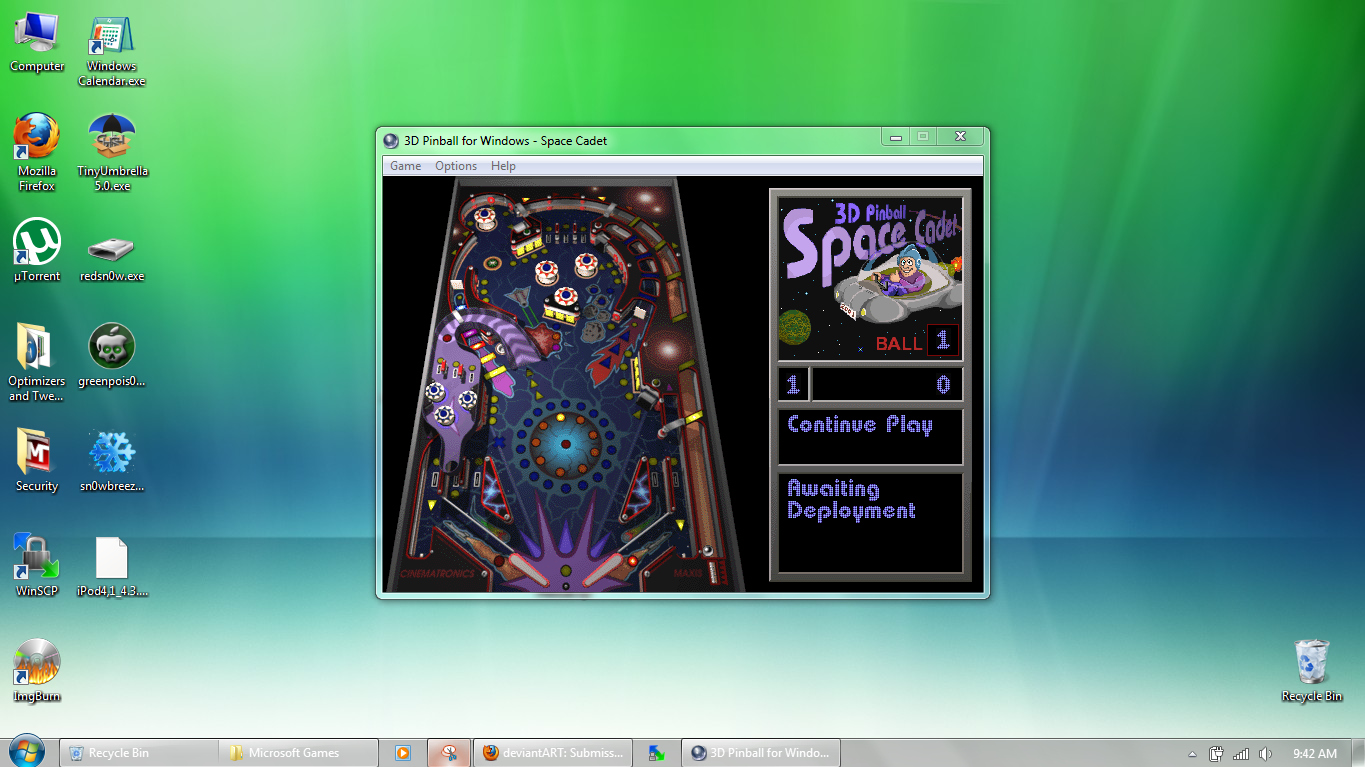Screen dimensions: 1365x767
Task: Click 3D Pinball taskbar button
Action: tap(761, 753)
